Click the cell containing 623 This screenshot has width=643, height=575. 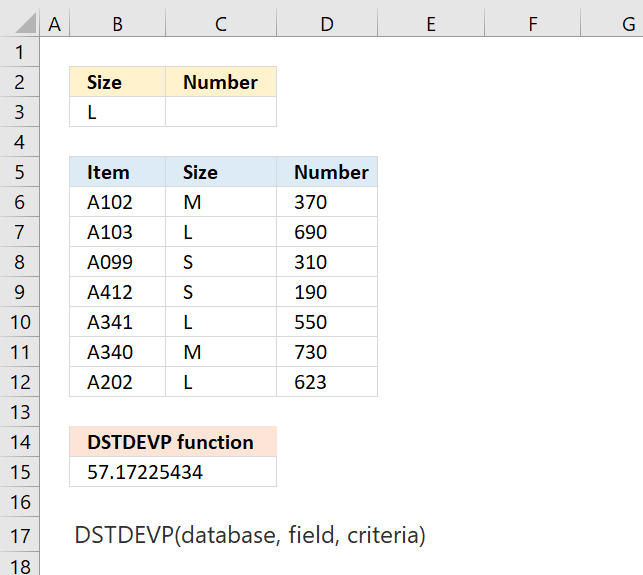coord(327,382)
